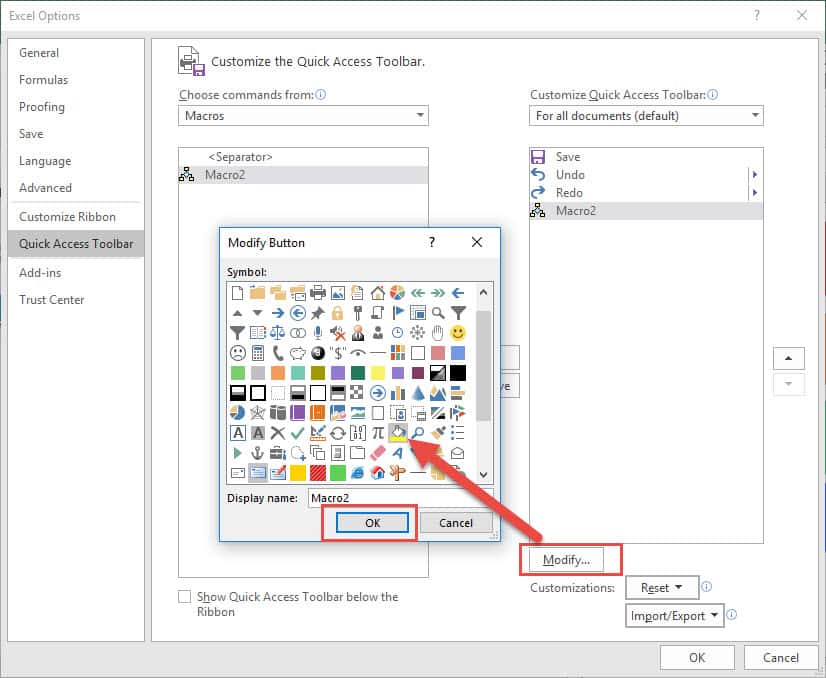Choose the circular refresh arrows symbol
The width and height of the screenshot is (826, 678).
[x=338, y=433]
